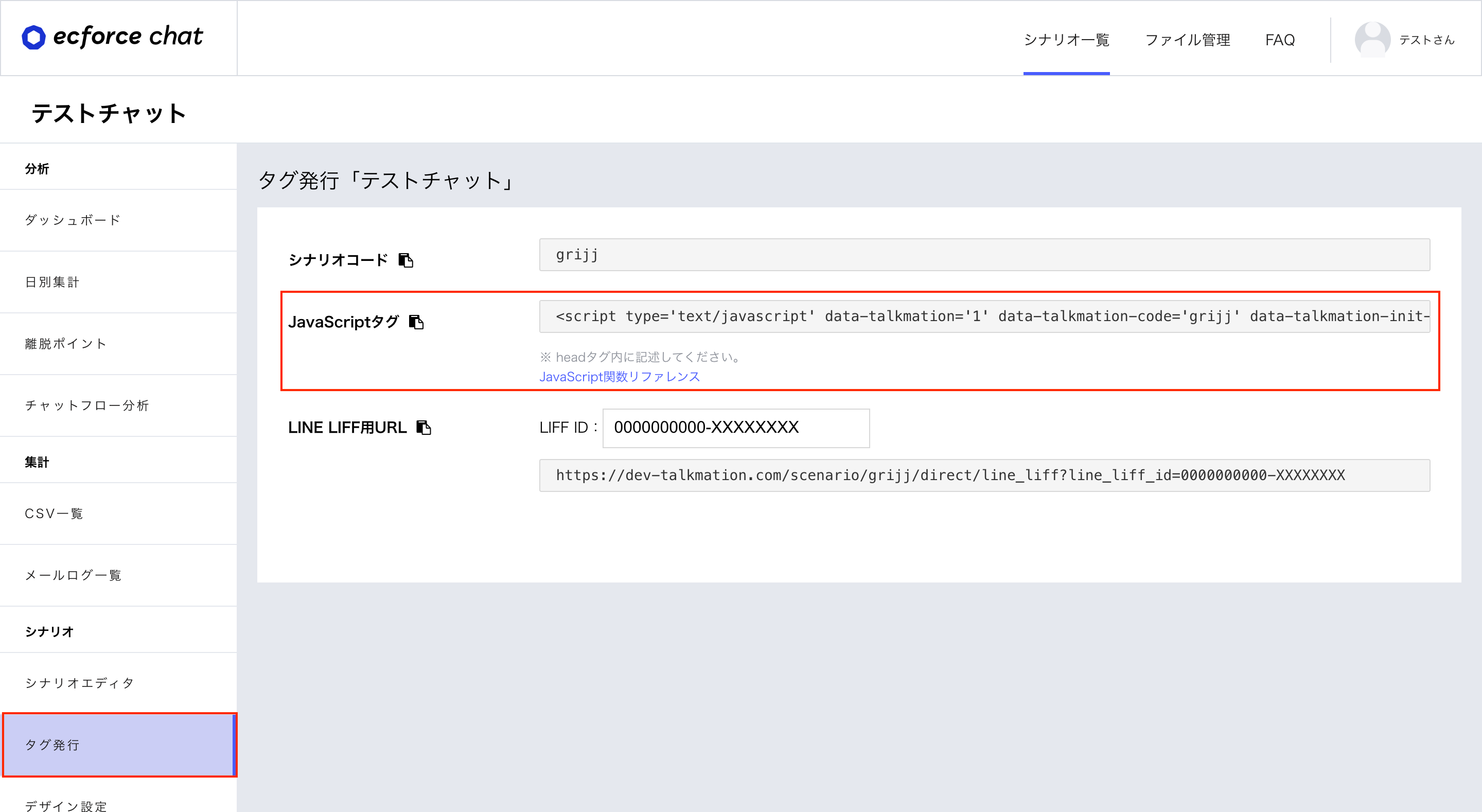Switch to the シナリオ一覧 tab
Image resolution: width=1482 pixels, height=812 pixels.
(x=1066, y=39)
